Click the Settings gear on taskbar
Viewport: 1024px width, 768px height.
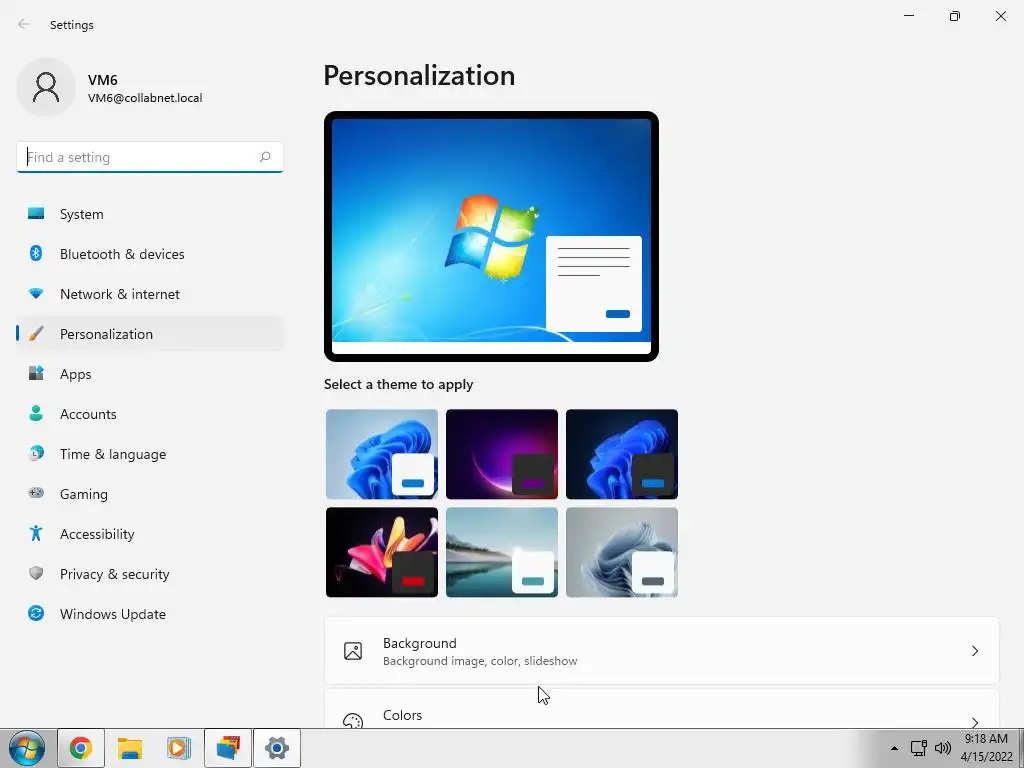point(277,748)
